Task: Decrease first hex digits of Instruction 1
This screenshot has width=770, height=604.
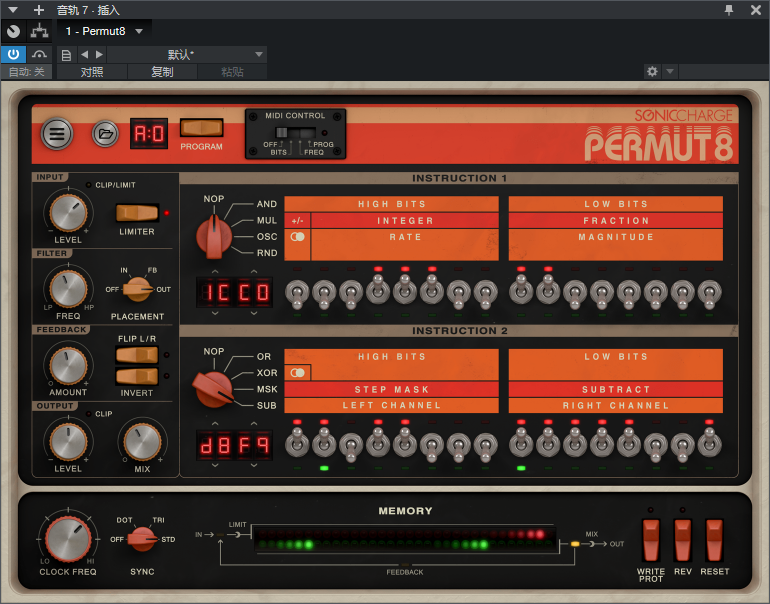Action: [215, 313]
